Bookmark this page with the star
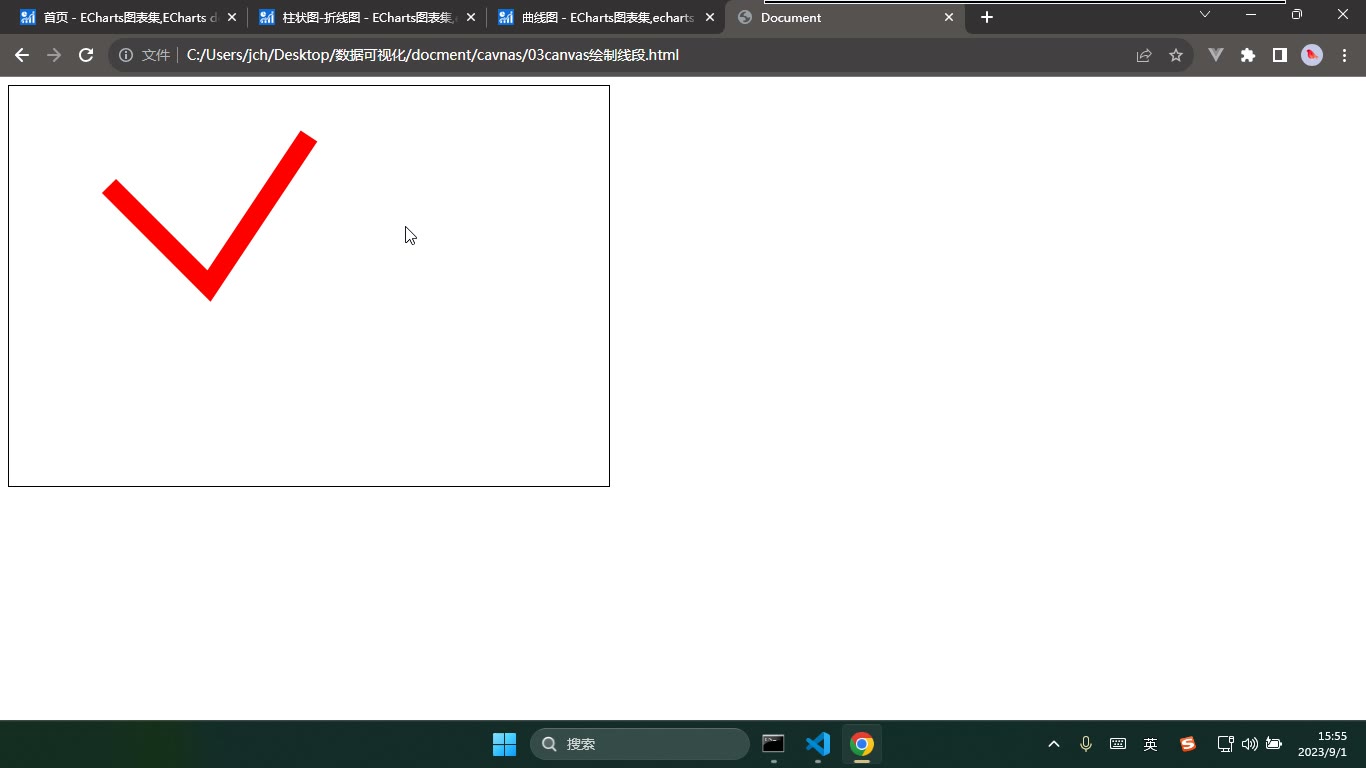Viewport: 1366px width, 768px height. 1176,55
